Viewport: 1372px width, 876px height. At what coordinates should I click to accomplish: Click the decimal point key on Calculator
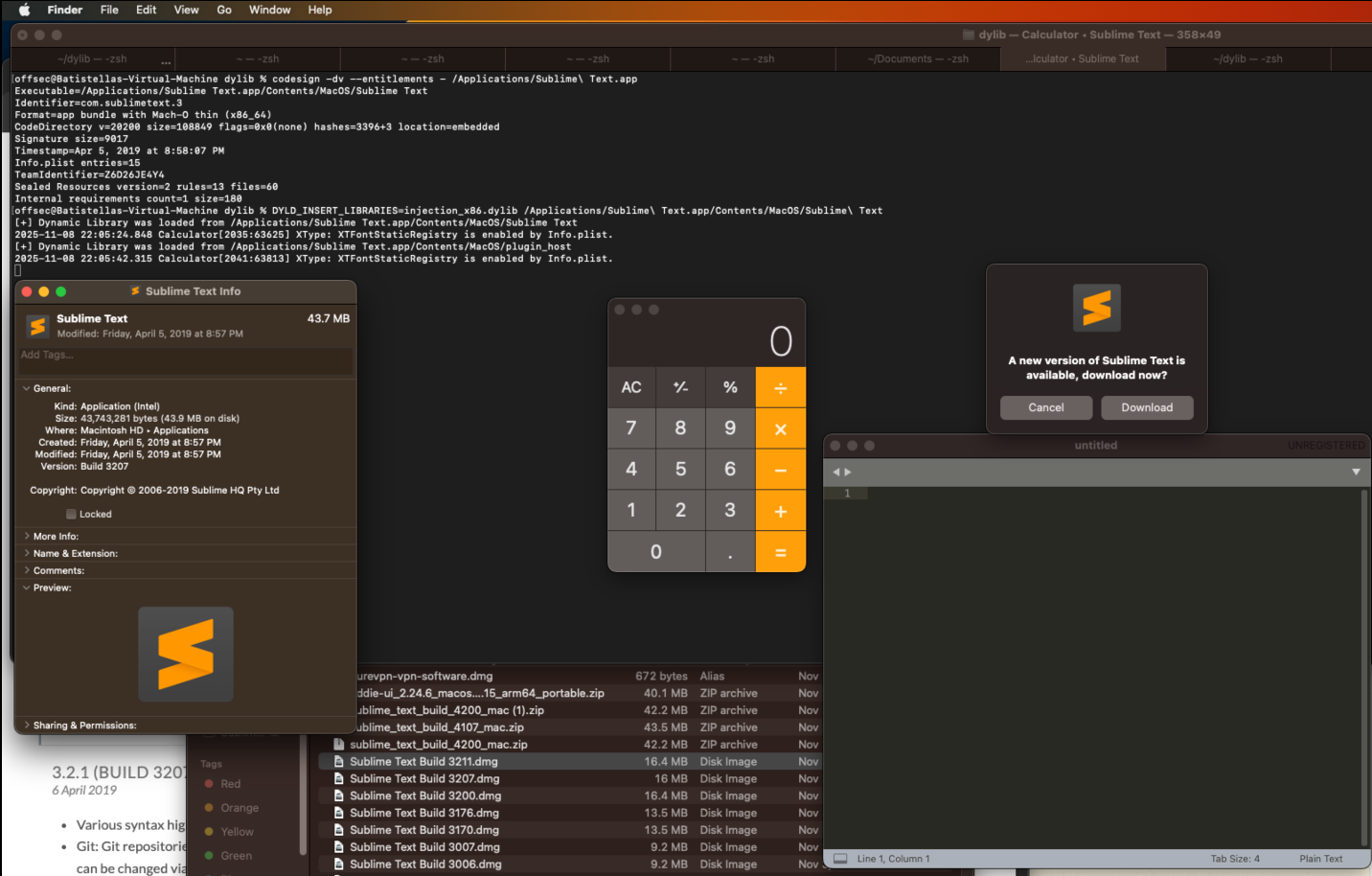730,552
